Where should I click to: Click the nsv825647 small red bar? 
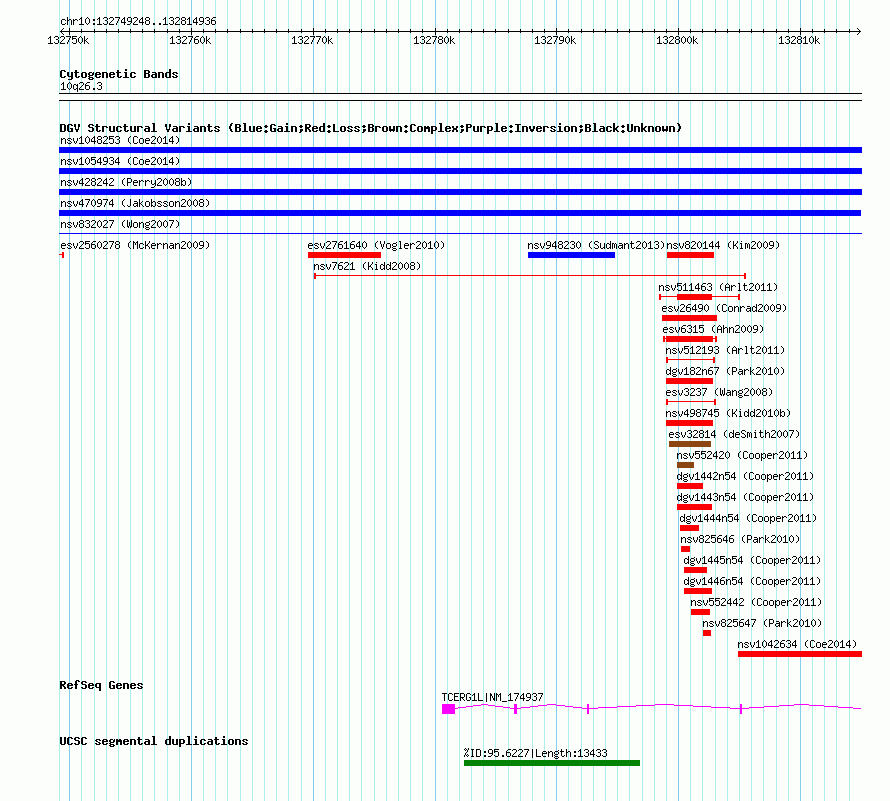point(707,633)
